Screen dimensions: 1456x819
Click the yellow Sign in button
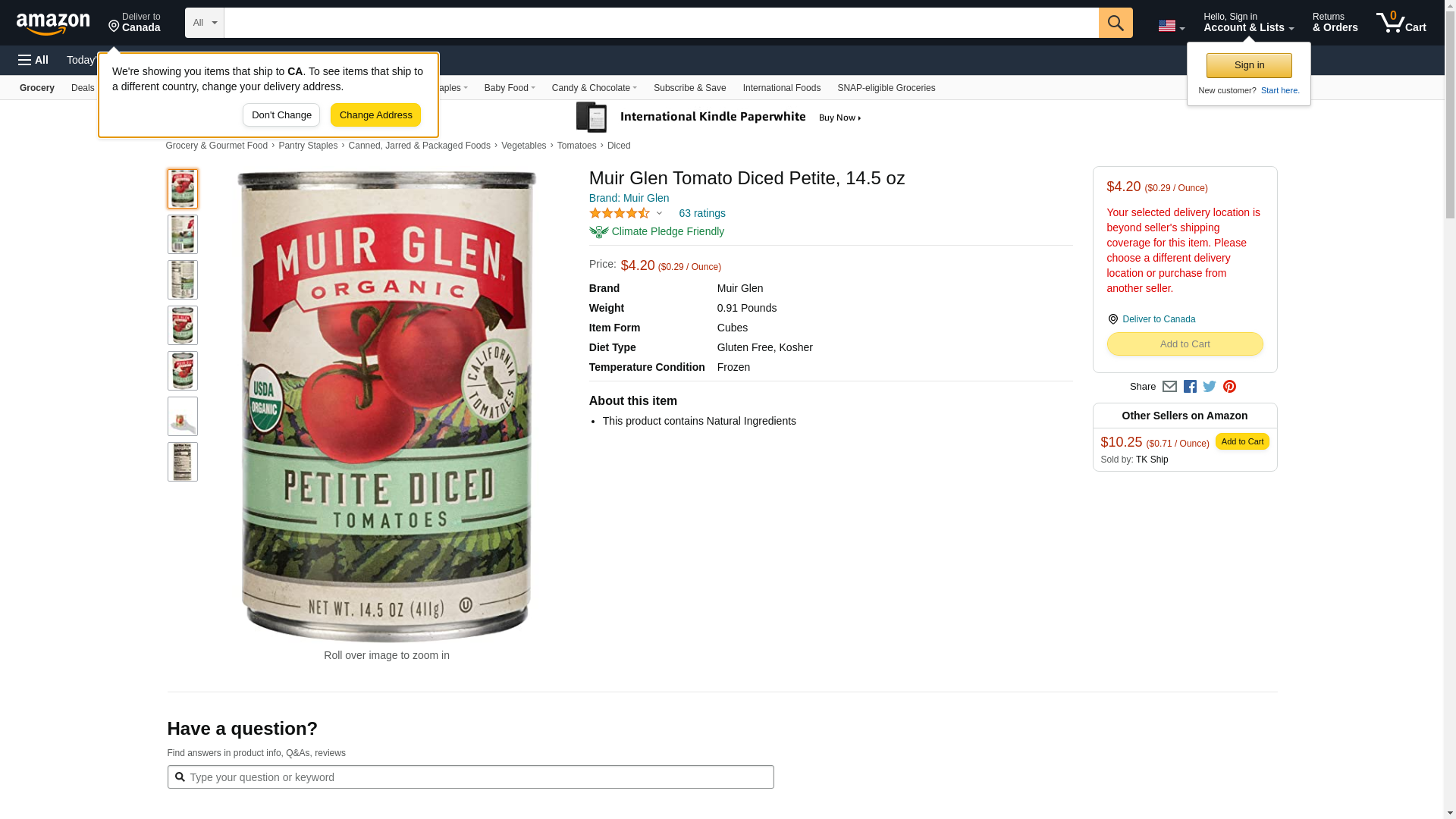click(x=1249, y=65)
